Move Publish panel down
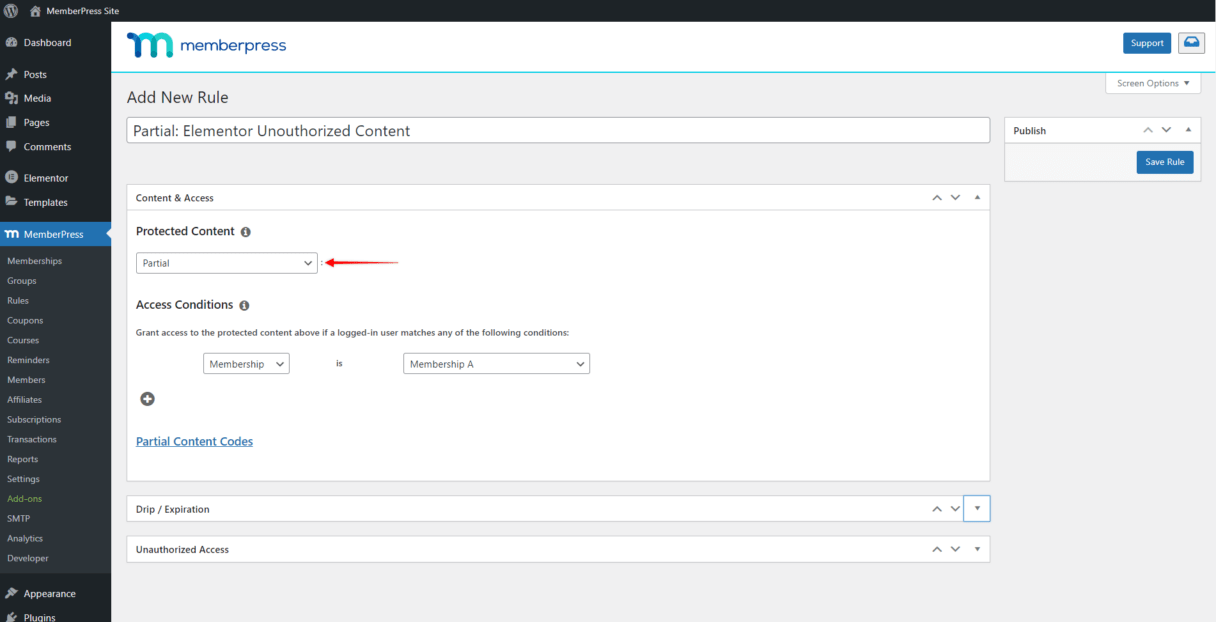Image resolution: width=1216 pixels, height=622 pixels. [1166, 130]
